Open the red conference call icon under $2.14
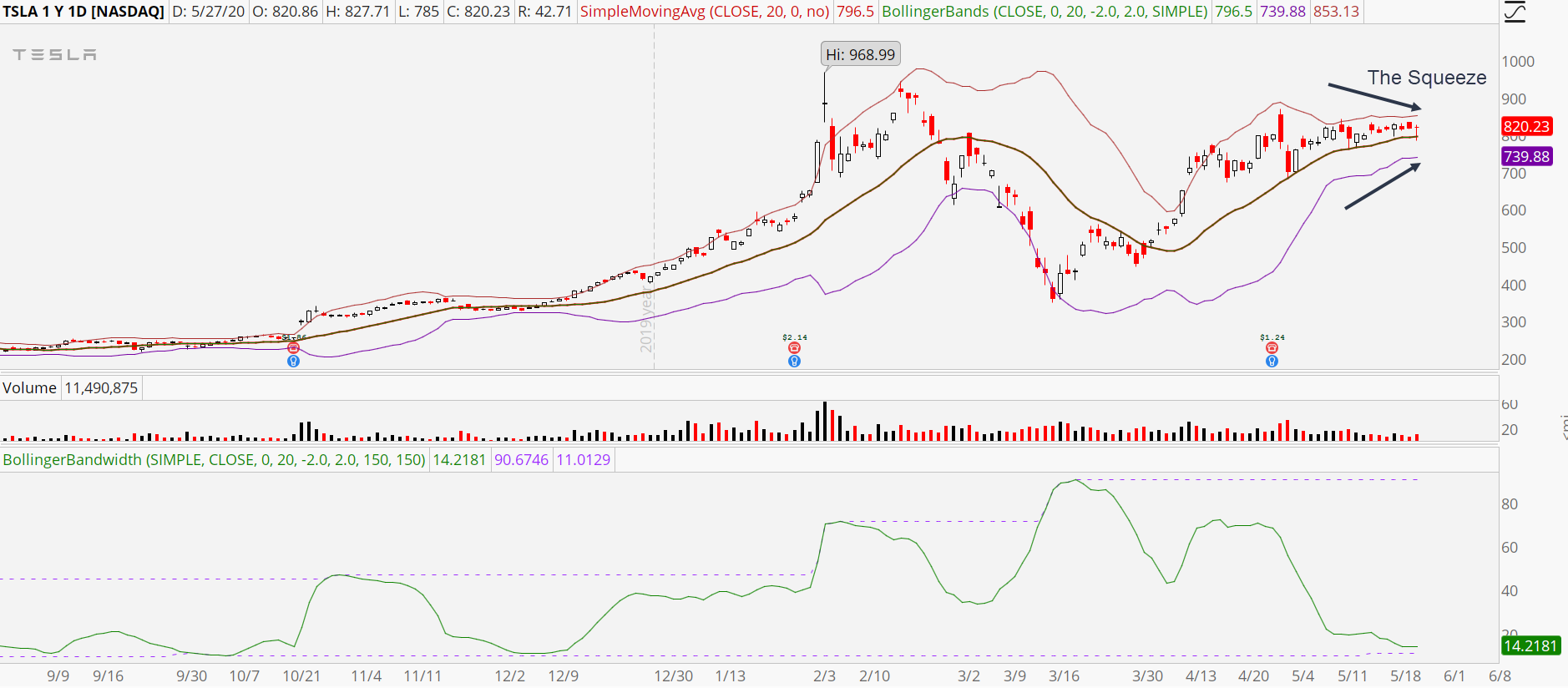The image size is (1568, 688). [x=794, y=348]
